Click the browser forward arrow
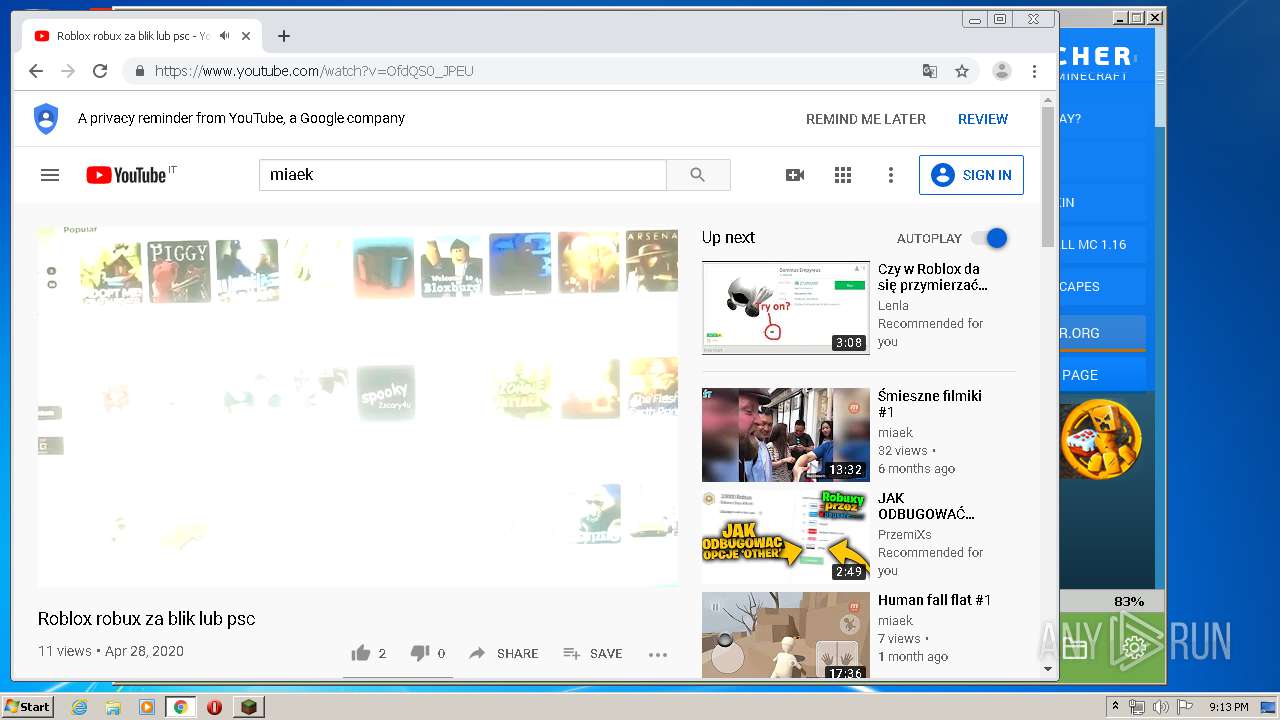This screenshot has width=1280, height=720. tap(68, 71)
